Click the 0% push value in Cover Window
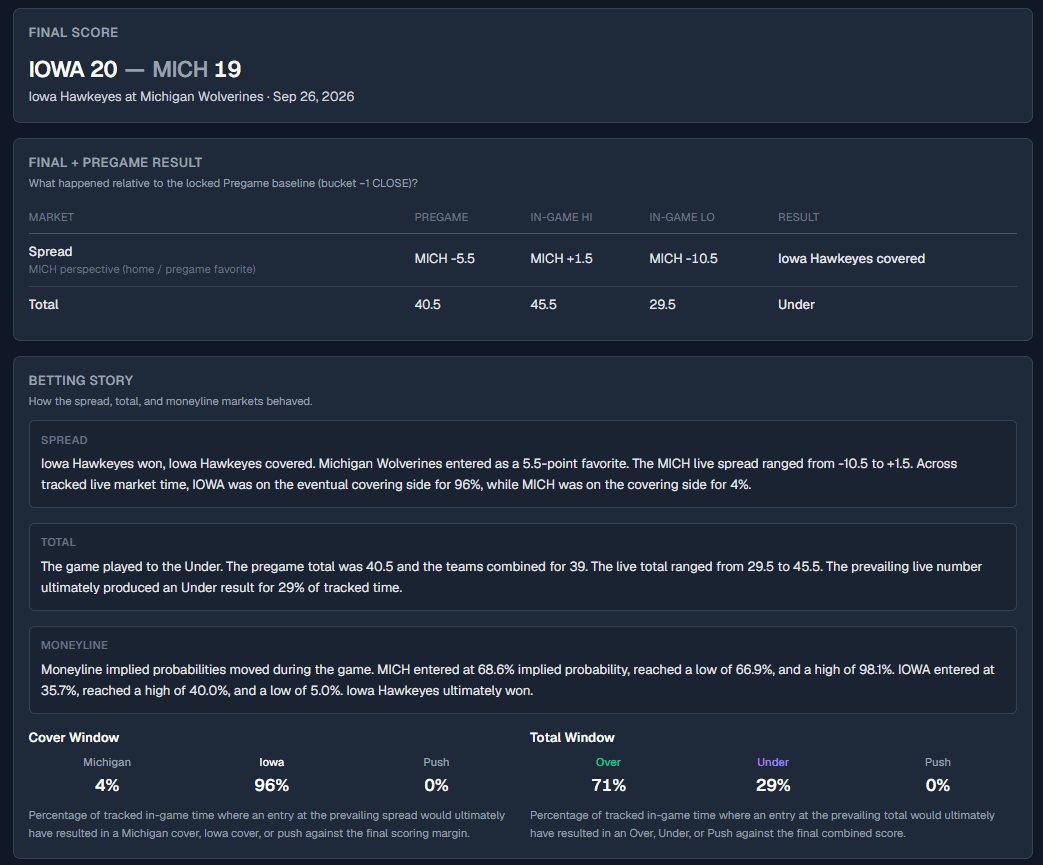Screen dimensions: 1043x865 (x=436, y=785)
